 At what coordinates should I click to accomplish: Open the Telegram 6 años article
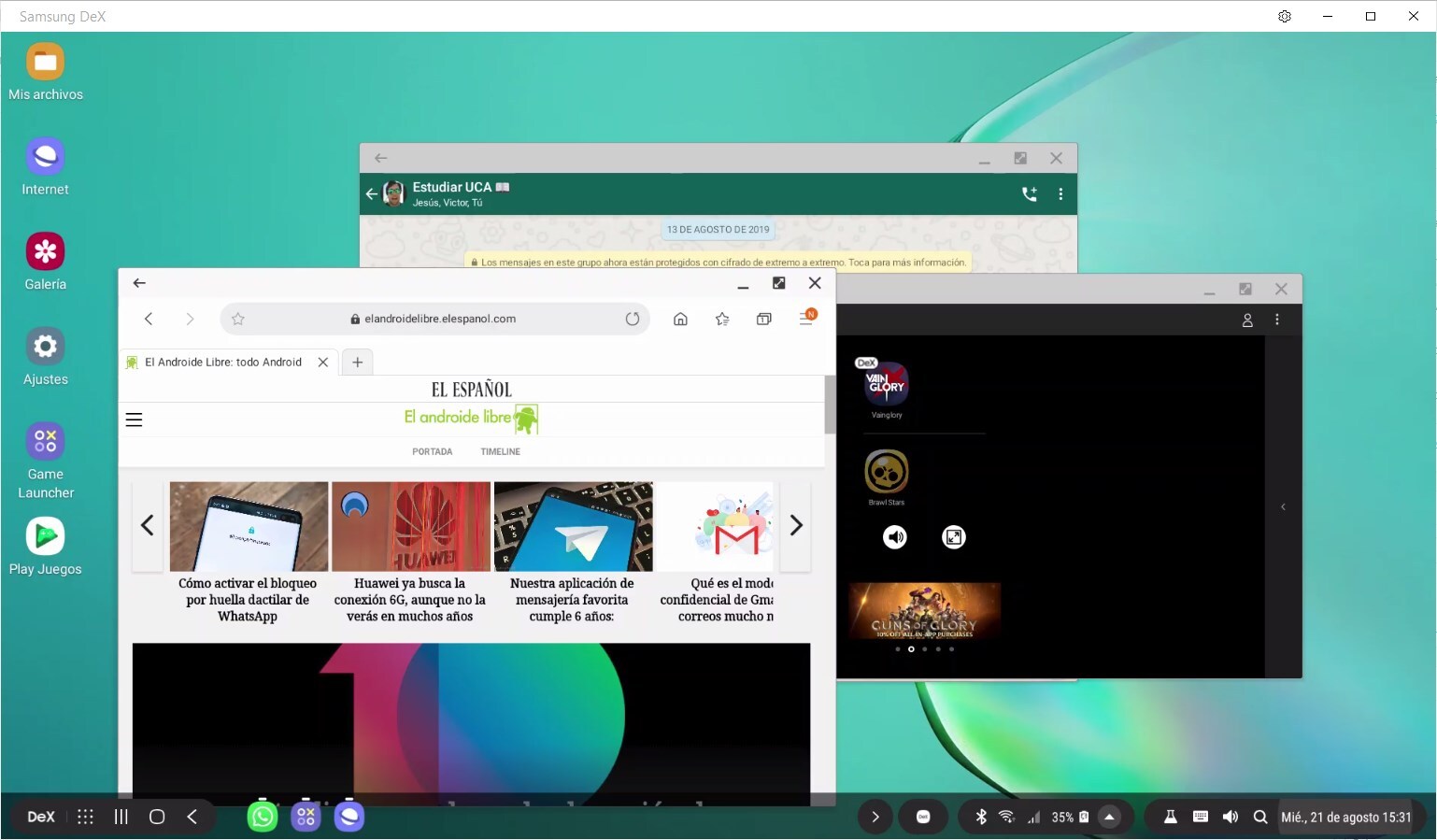point(573,553)
